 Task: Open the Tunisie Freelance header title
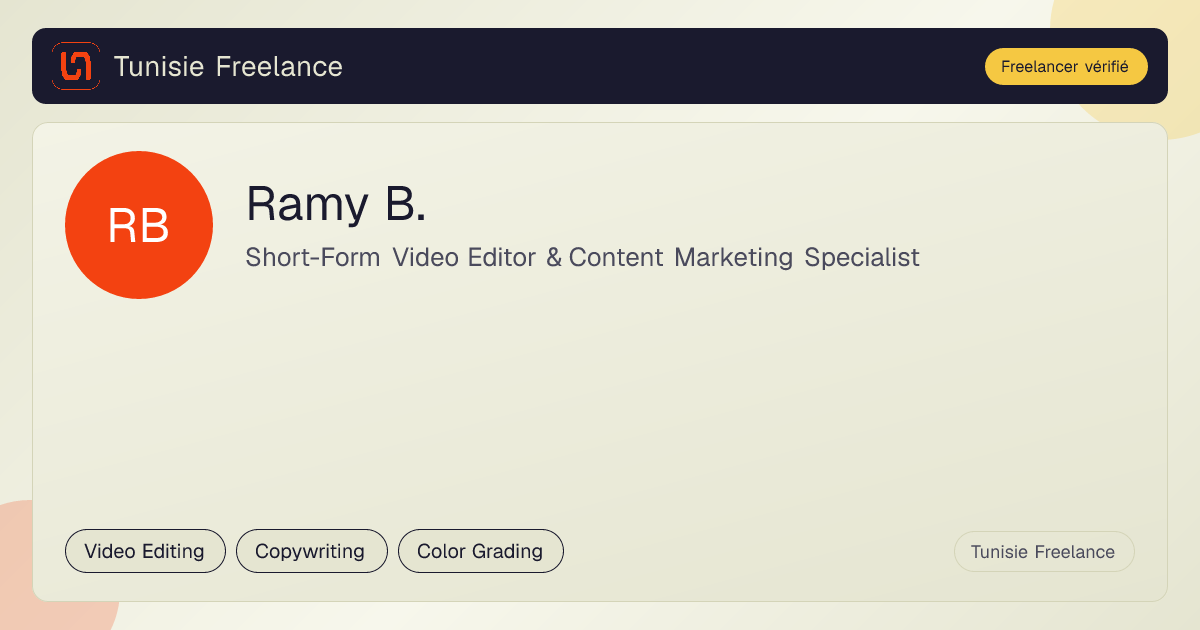coord(228,67)
